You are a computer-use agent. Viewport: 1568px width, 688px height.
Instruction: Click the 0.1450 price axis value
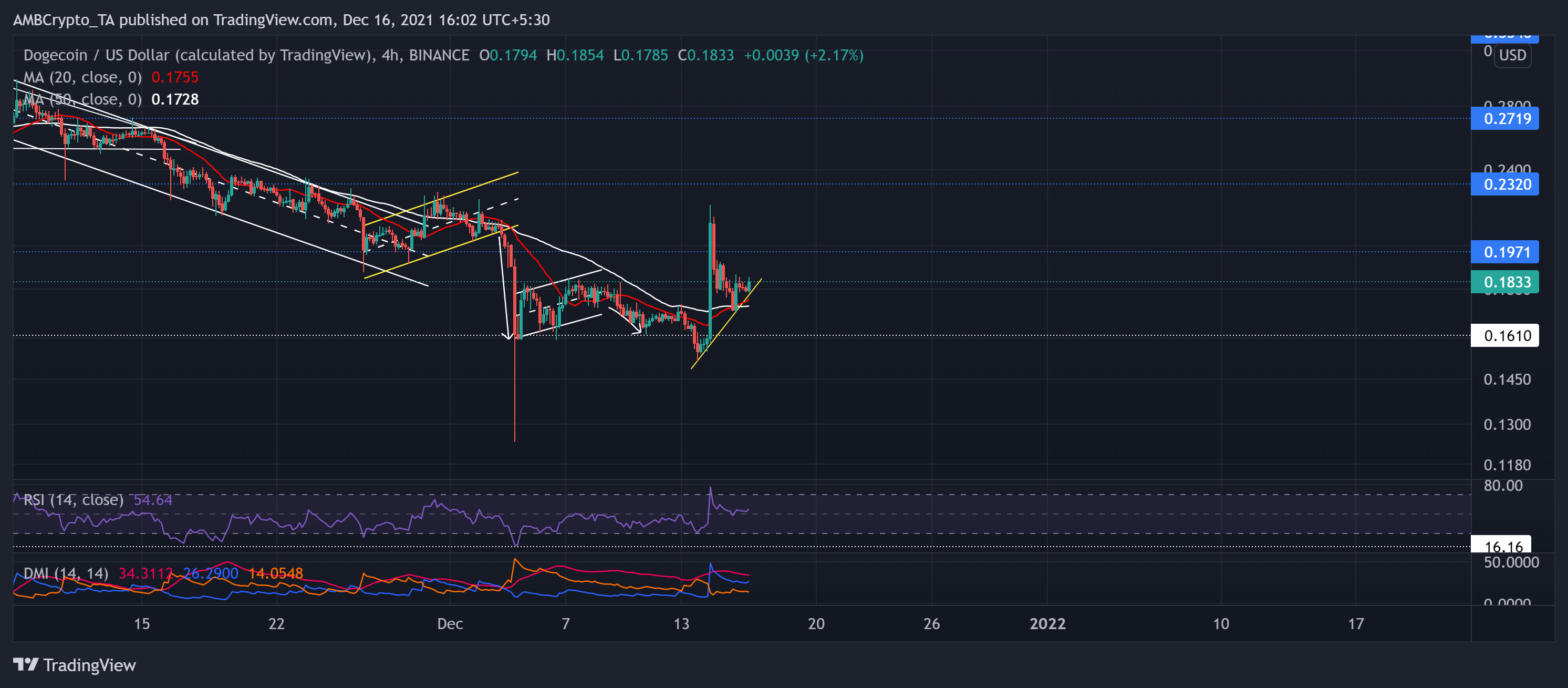(1507, 379)
